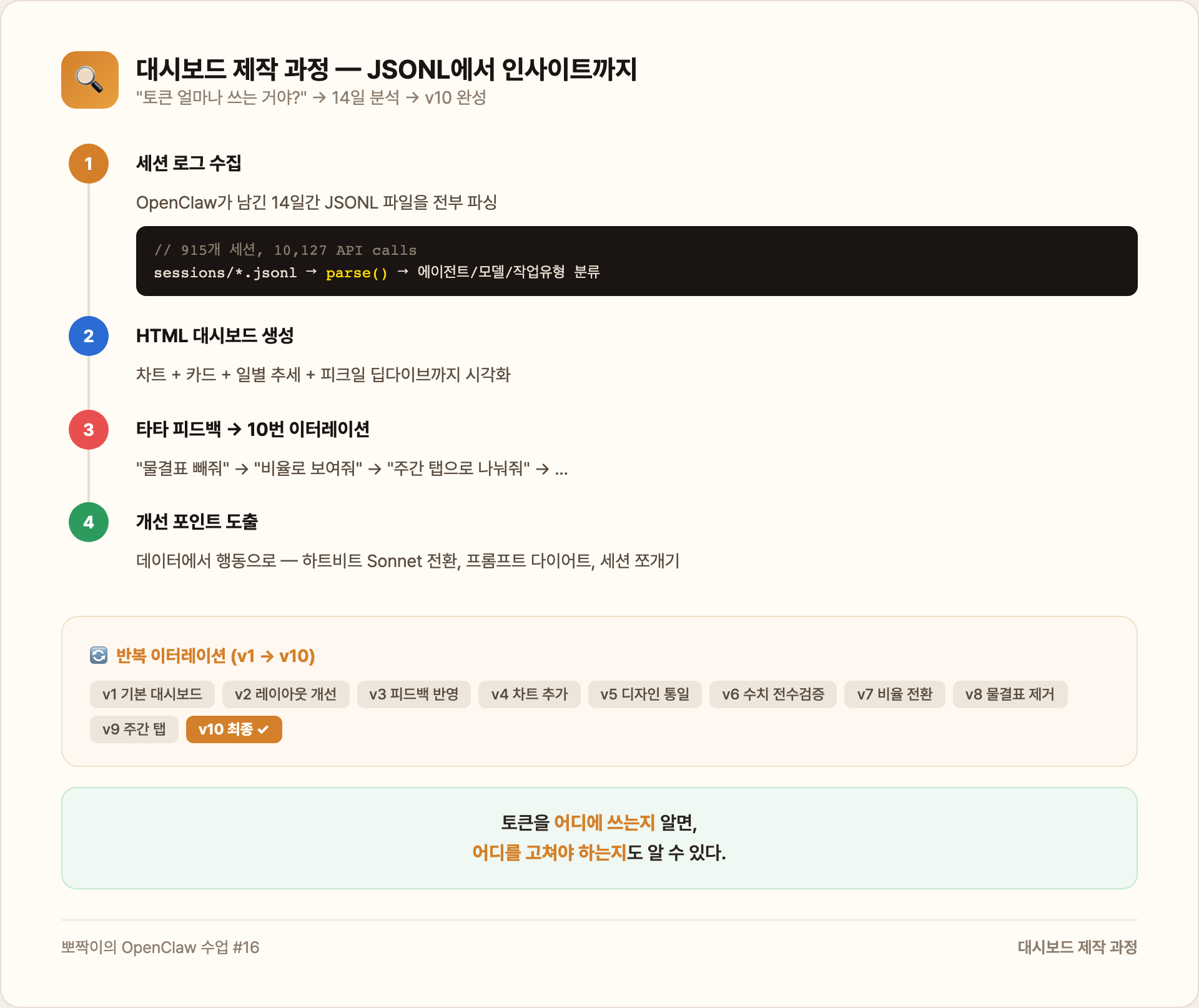Toggle the v10 최종 badge

[234, 729]
